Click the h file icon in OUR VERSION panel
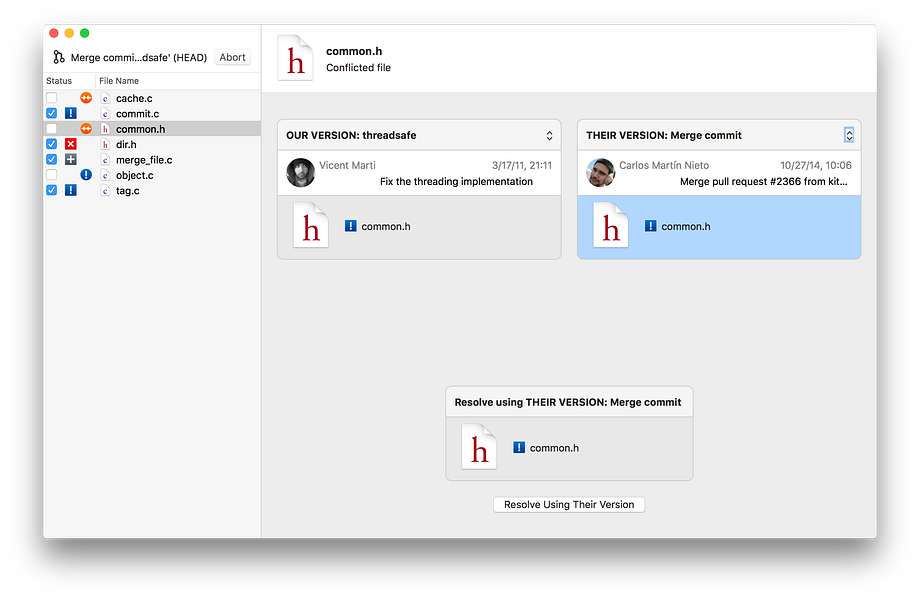The height and width of the screenshot is (600, 920). pos(311,226)
